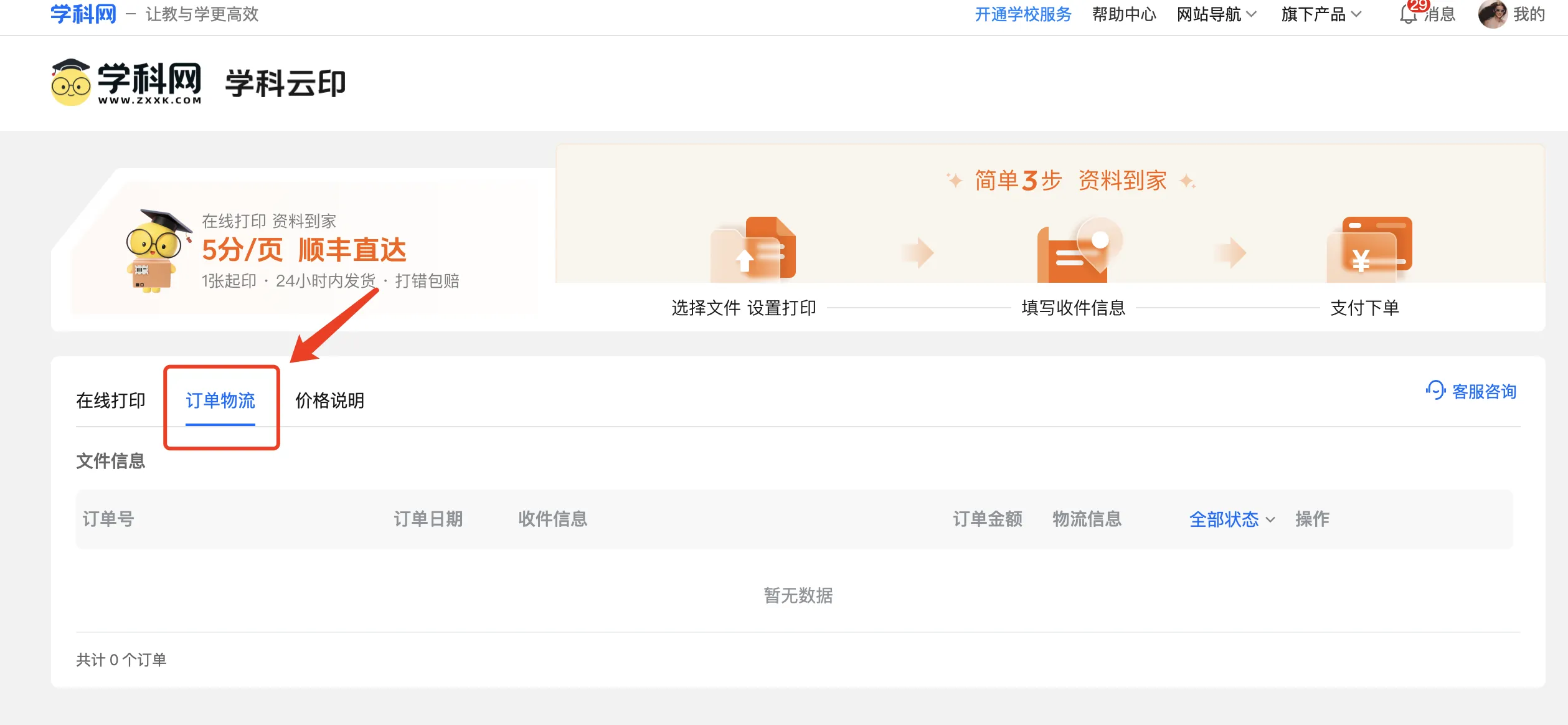1568x725 pixels.
Task: Switch to the 价格说明 tab
Action: (329, 400)
